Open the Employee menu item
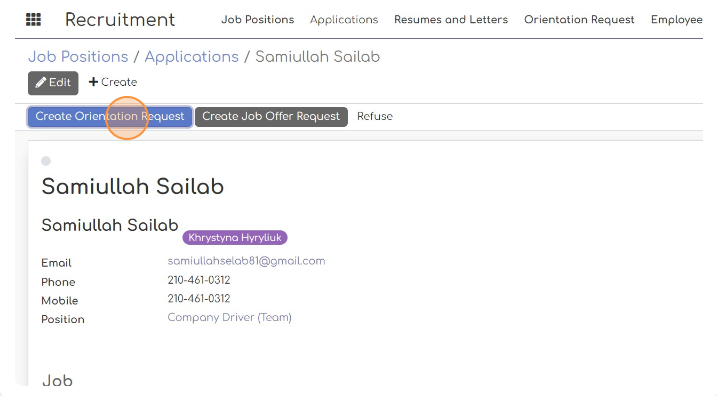The width and height of the screenshot is (717, 396). 677,20
